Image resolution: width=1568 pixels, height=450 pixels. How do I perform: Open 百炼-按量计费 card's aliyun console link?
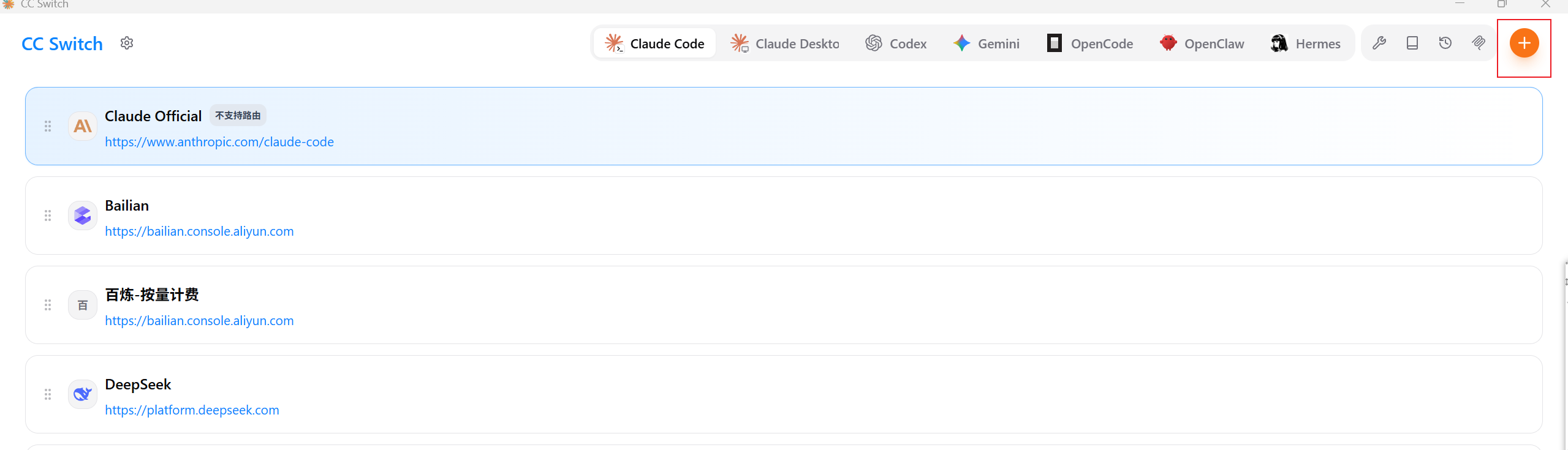[x=199, y=321]
